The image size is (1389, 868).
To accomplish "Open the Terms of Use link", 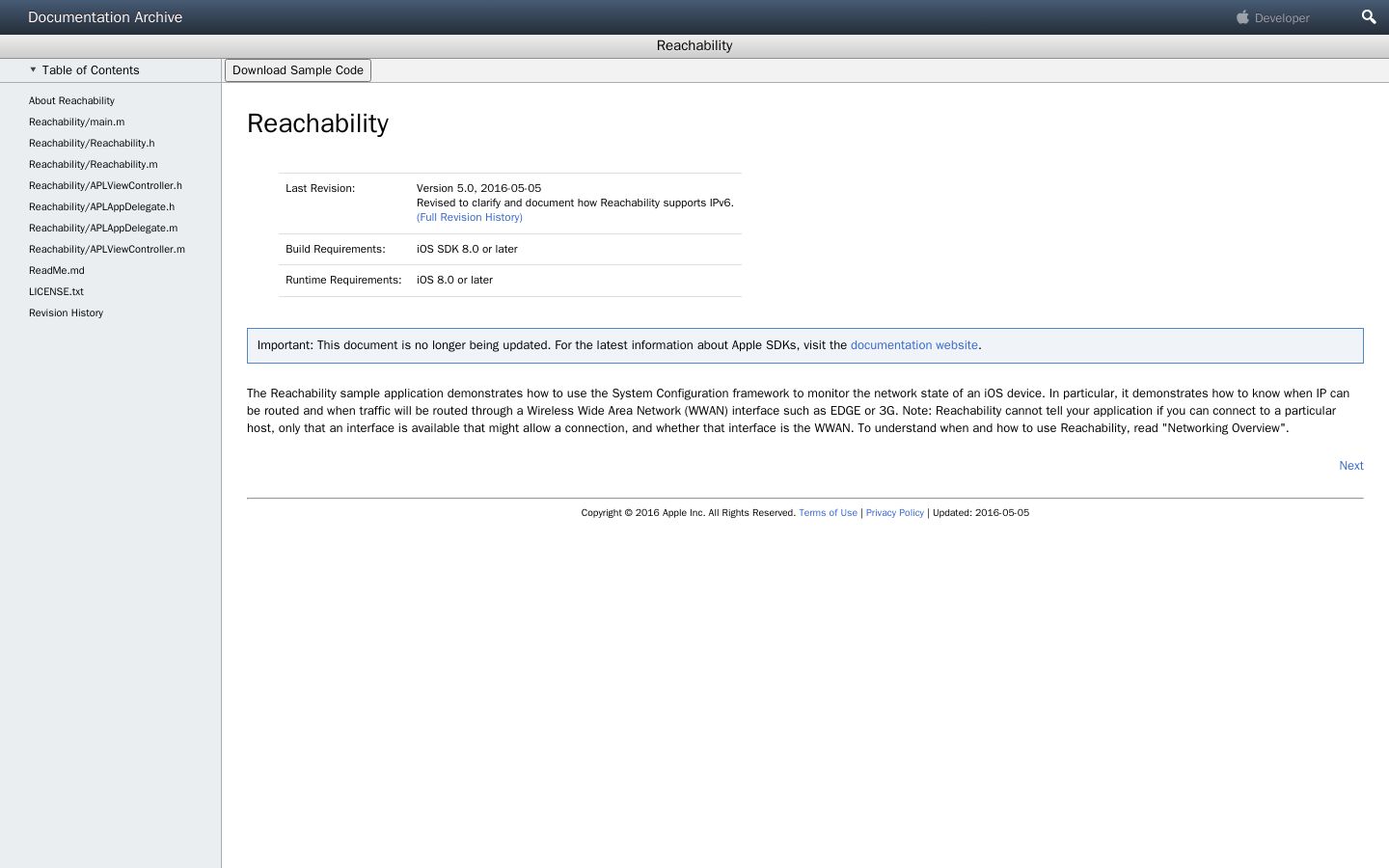I will pos(828,513).
